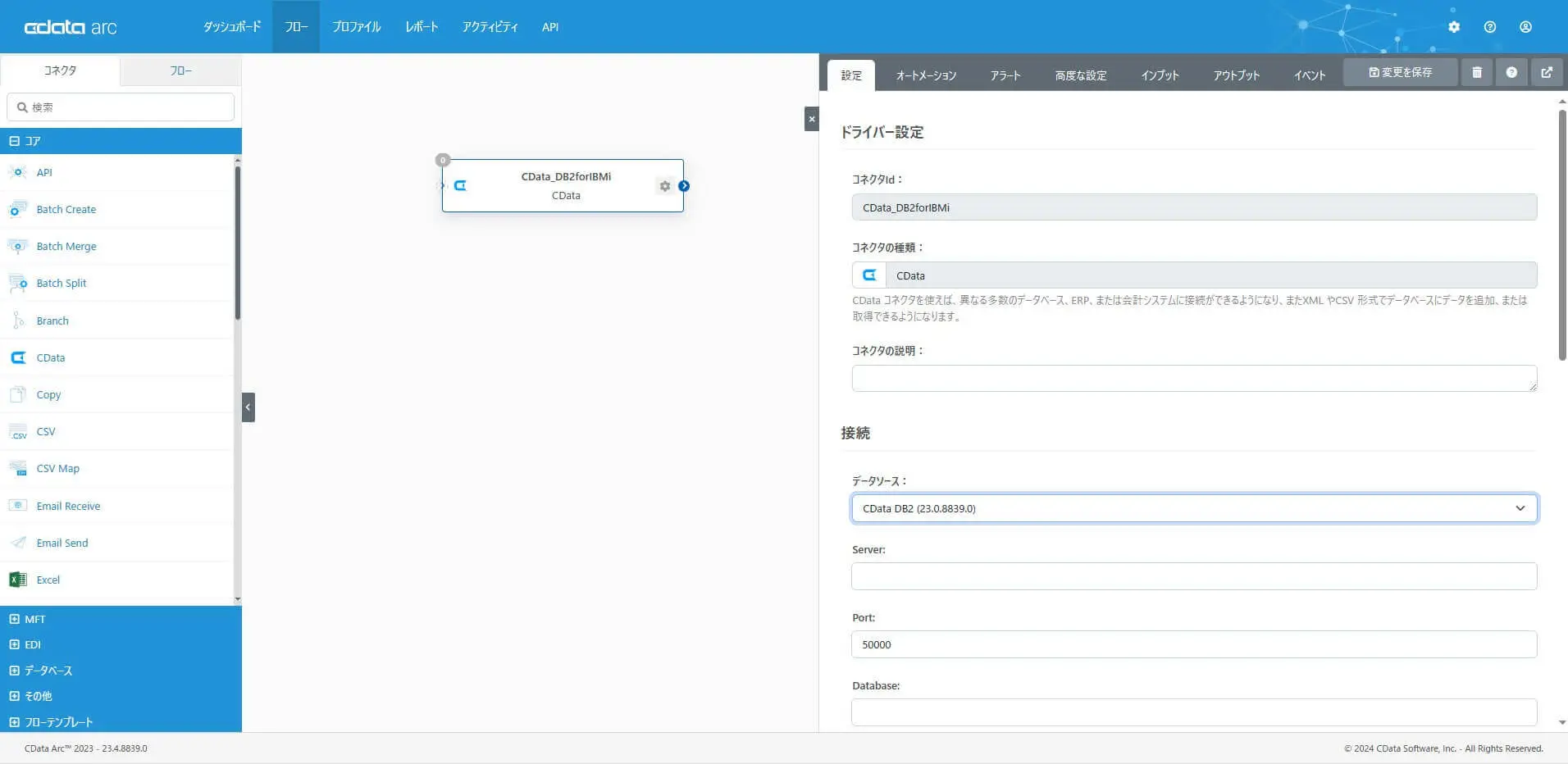Select the CData_DB2forIBMi node title
This screenshot has width=1568, height=764.
[566, 176]
